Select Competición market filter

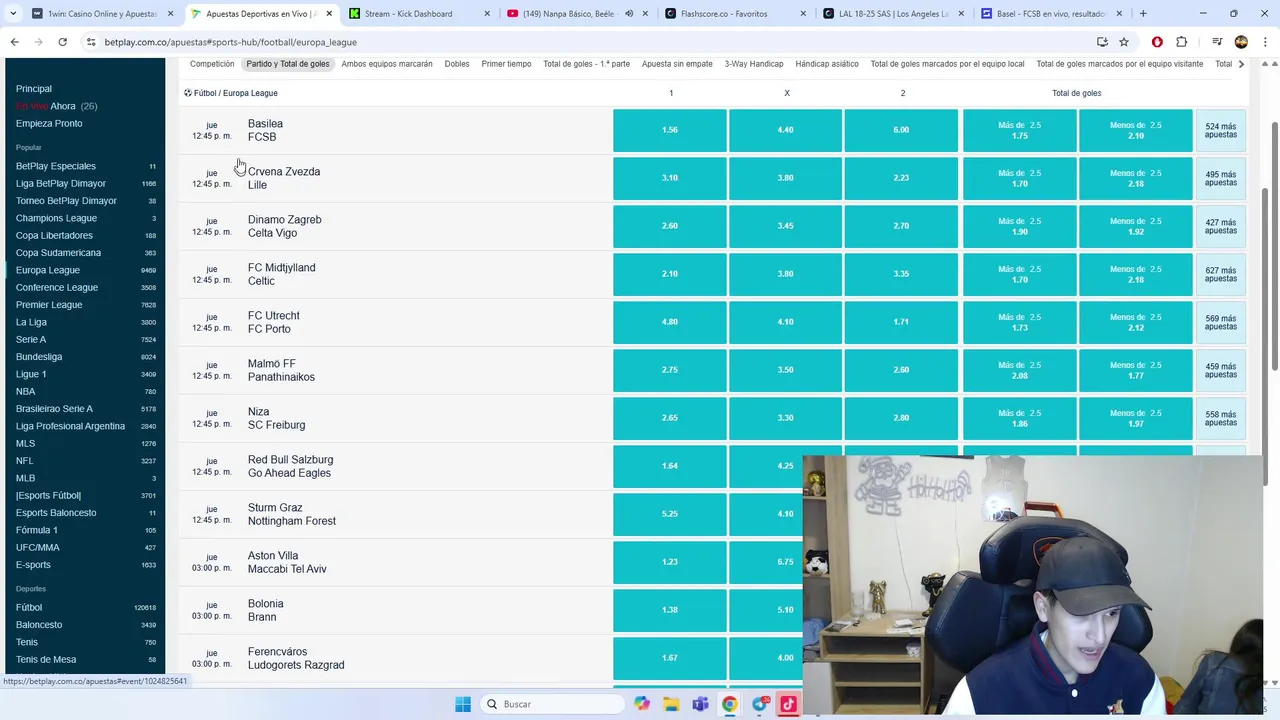click(212, 64)
